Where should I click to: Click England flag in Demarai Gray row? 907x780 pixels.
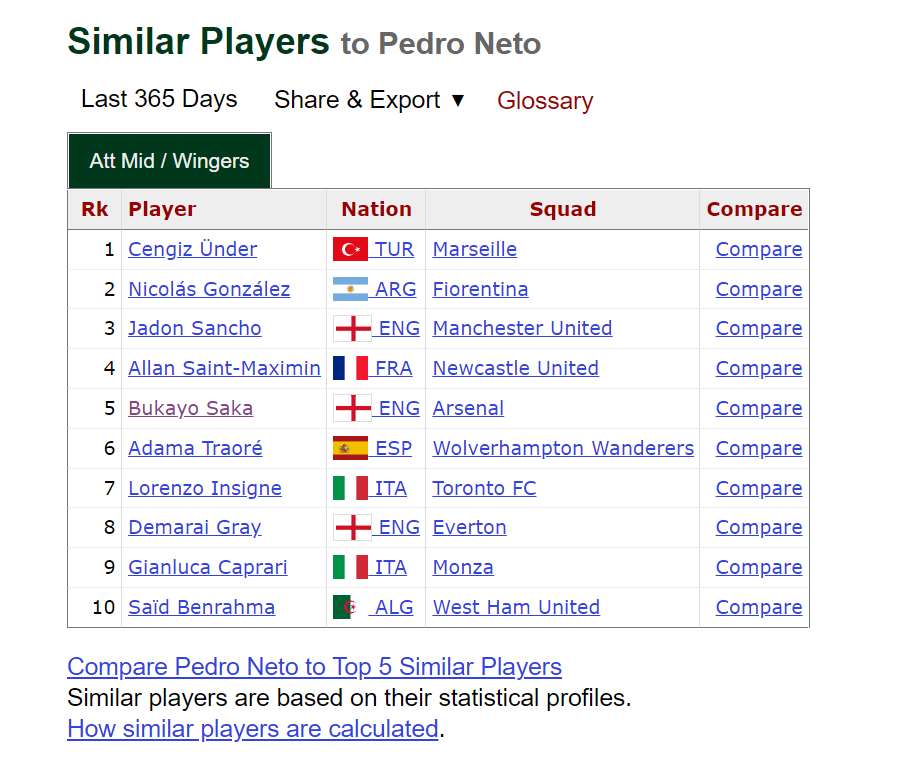click(x=352, y=527)
